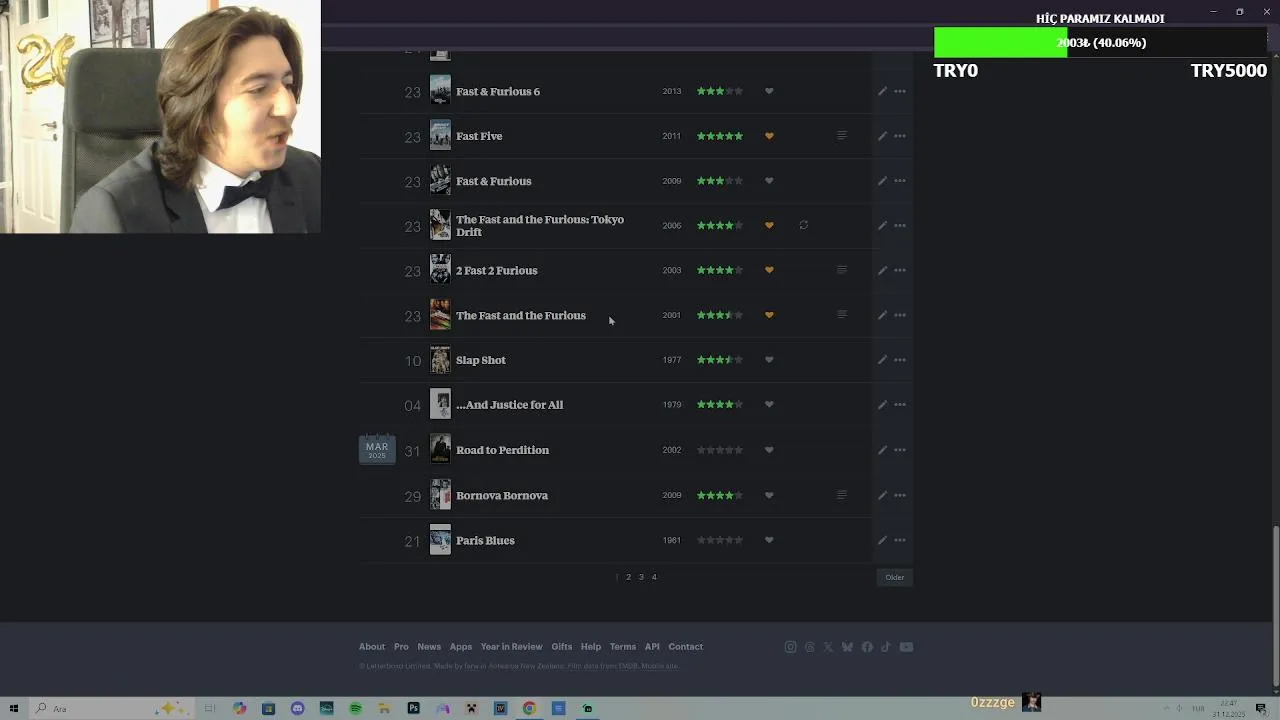Open review icon for Bornova Bornova
Image resolution: width=1280 pixels, height=720 pixels.
[x=841, y=495]
